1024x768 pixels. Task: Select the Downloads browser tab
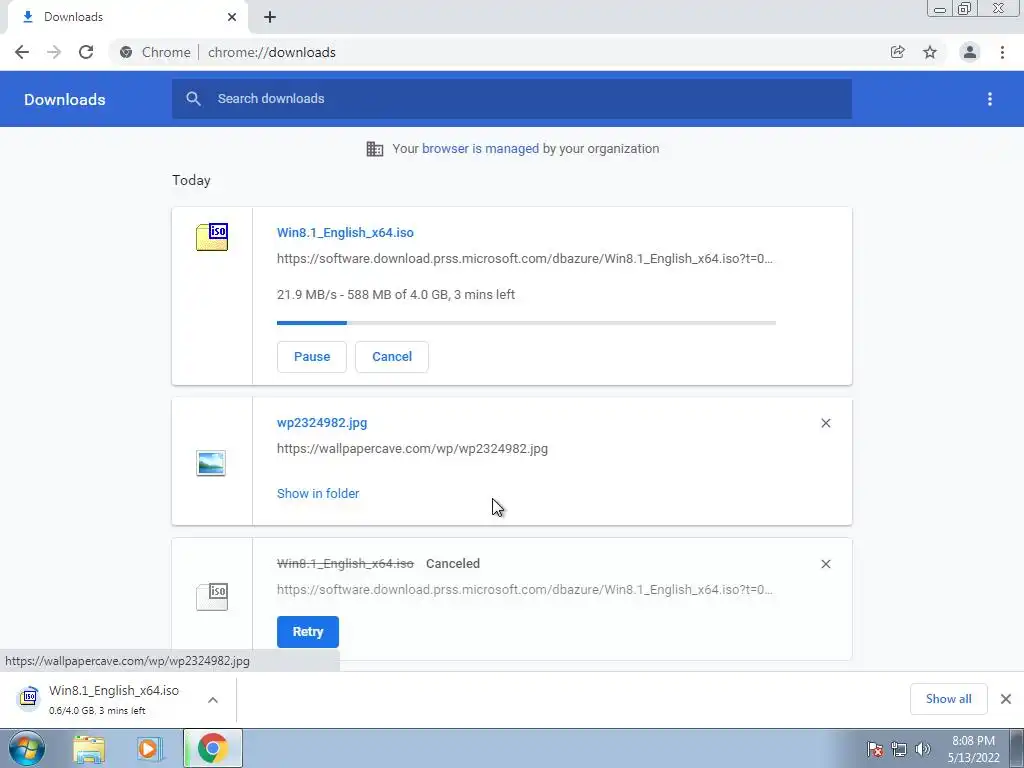(x=127, y=17)
